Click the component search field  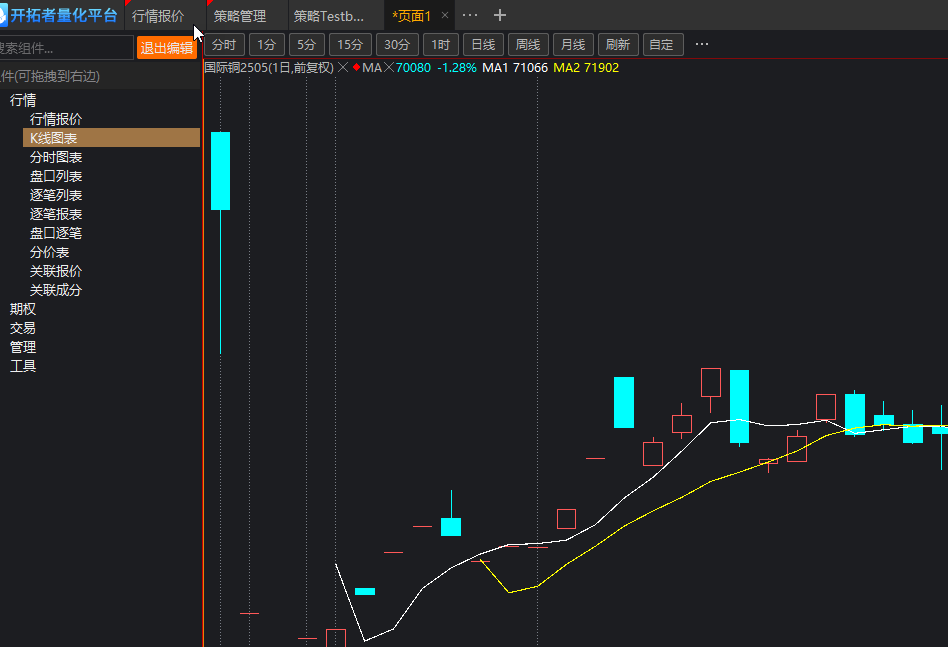(x=65, y=48)
